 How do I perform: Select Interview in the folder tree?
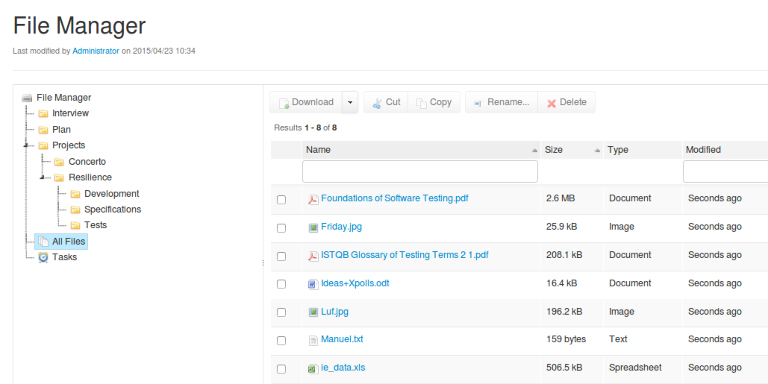(71, 113)
